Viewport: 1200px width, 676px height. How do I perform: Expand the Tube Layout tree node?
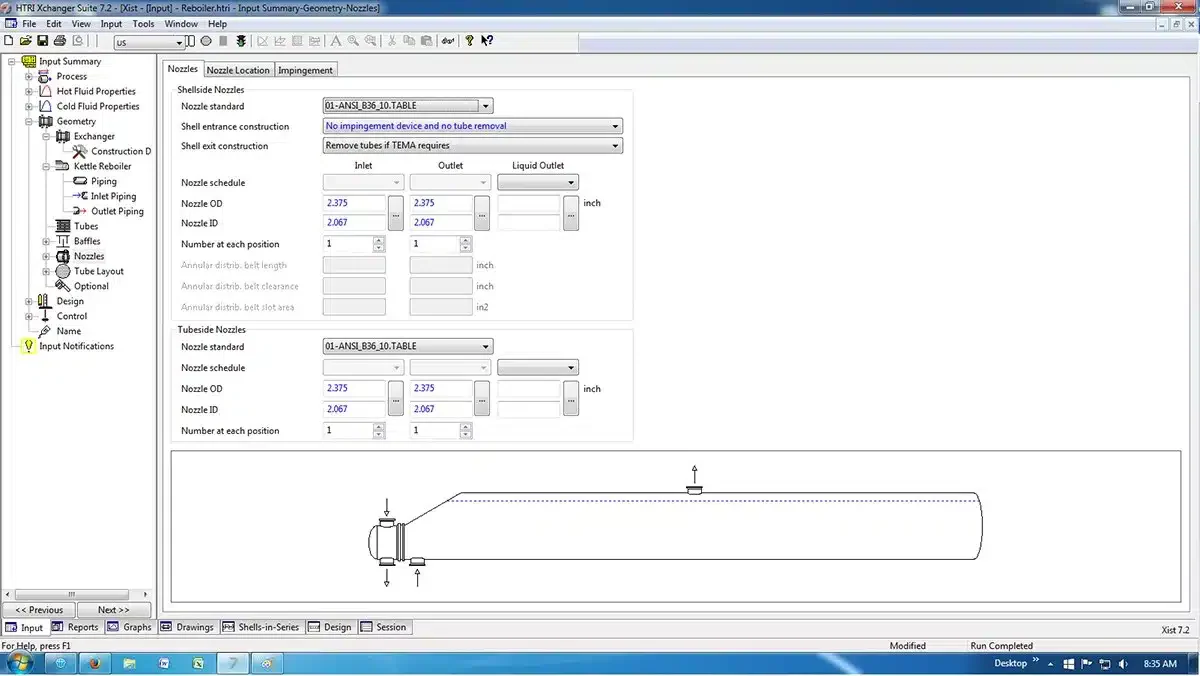pyautogui.click(x=46, y=271)
